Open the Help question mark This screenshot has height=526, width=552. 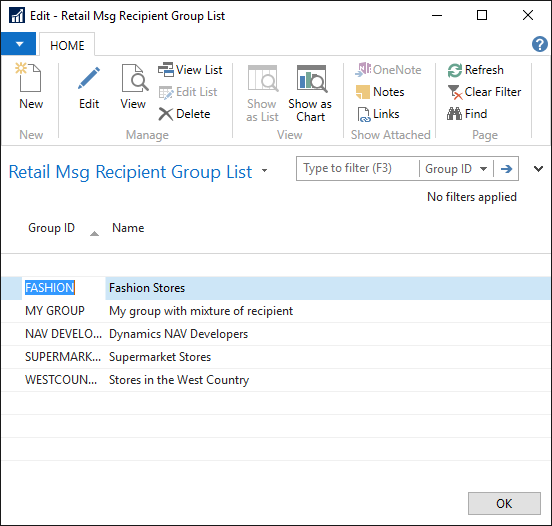539,44
